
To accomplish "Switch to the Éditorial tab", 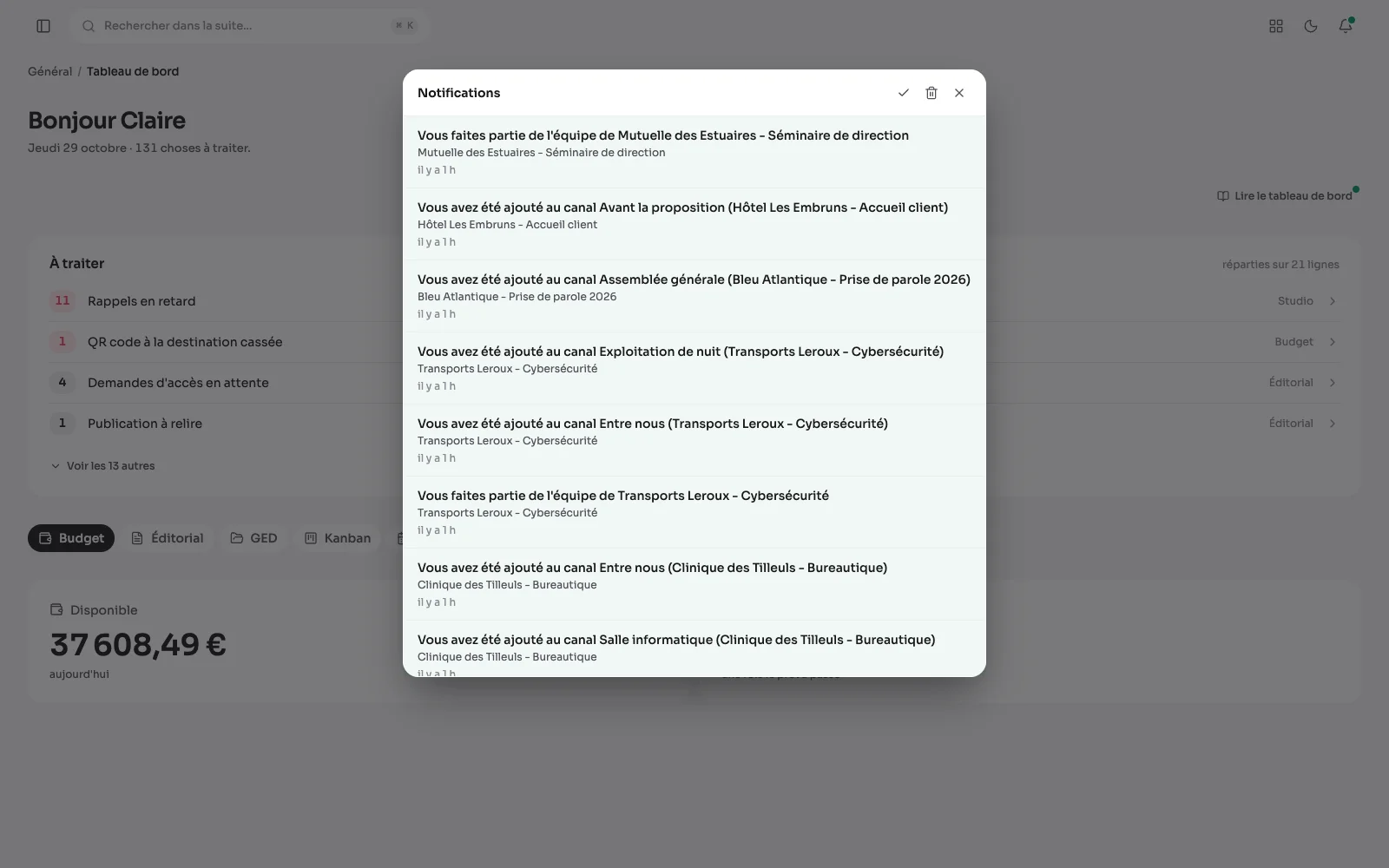I will [168, 538].
